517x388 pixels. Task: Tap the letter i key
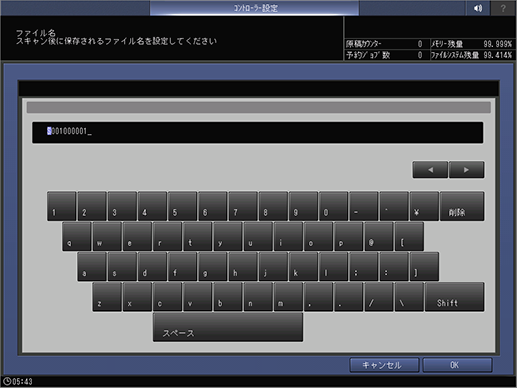pyautogui.click(x=288, y=236)
